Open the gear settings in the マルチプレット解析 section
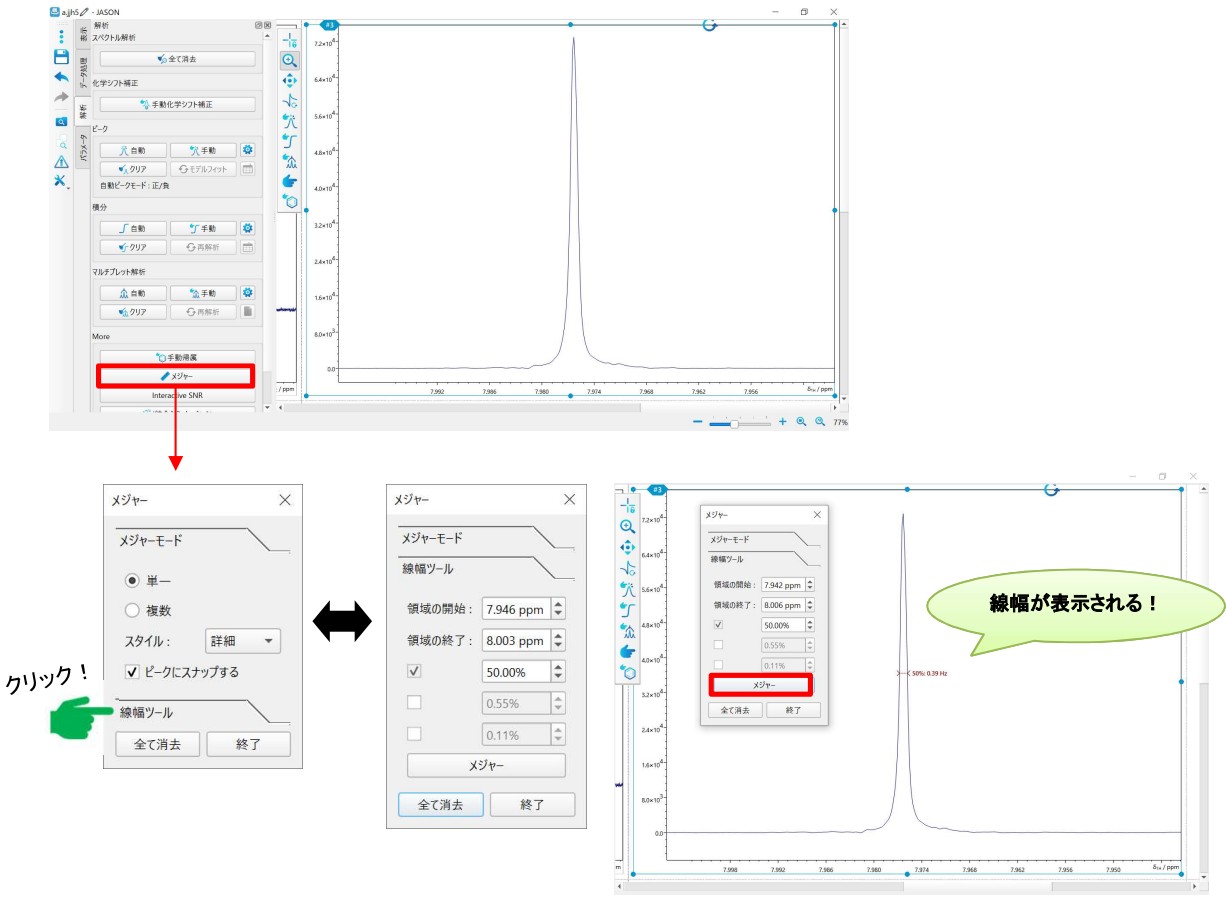1226x898 pixels. point(248,293)
